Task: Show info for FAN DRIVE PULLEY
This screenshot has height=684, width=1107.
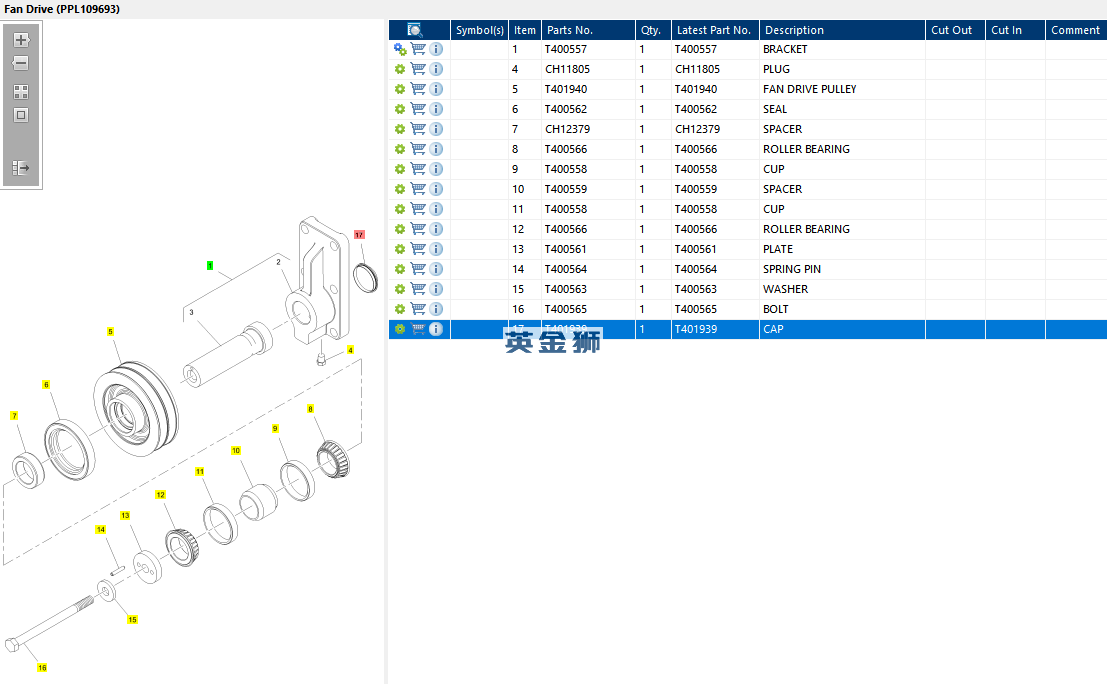Action: coord(436,89)
